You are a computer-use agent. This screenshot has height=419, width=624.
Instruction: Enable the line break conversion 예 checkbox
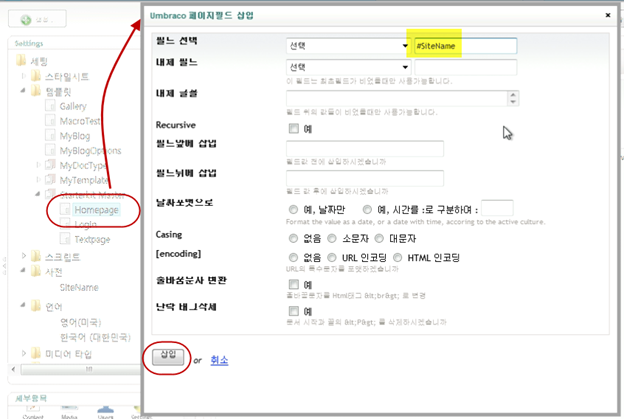pos(294,284)
